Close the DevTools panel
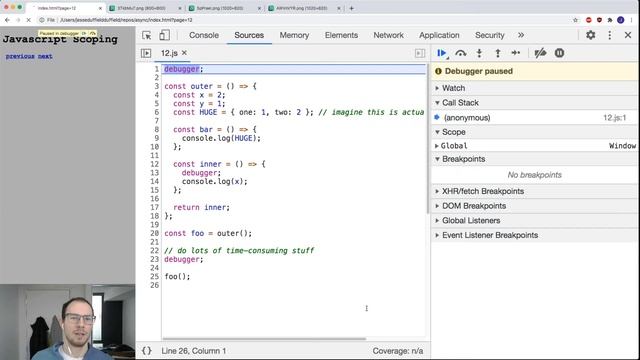This screenshot has height=360, width=640. (628, 35)
